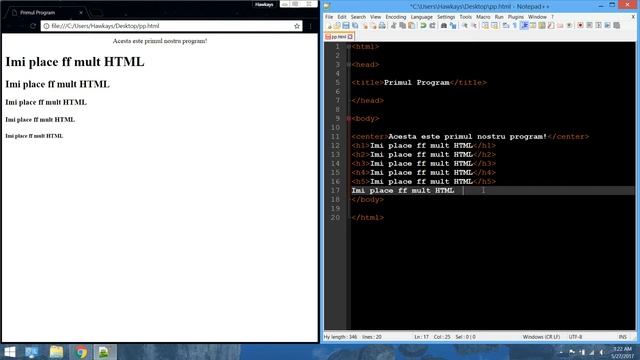This screenshot has width=640, height=360.
Task: Close the pp.html tab with its X
Action: point(350,37)
